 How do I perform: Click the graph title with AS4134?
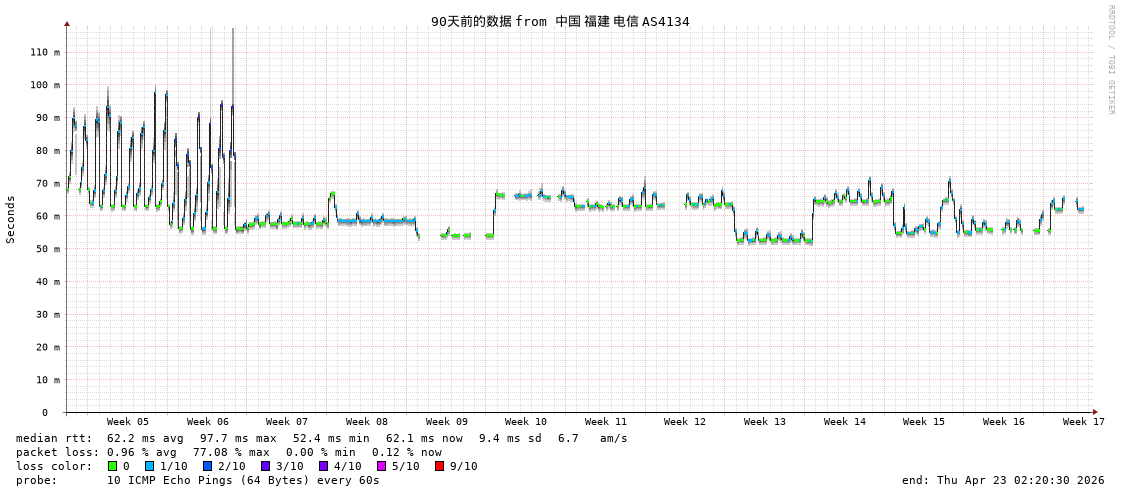[560, 21]
